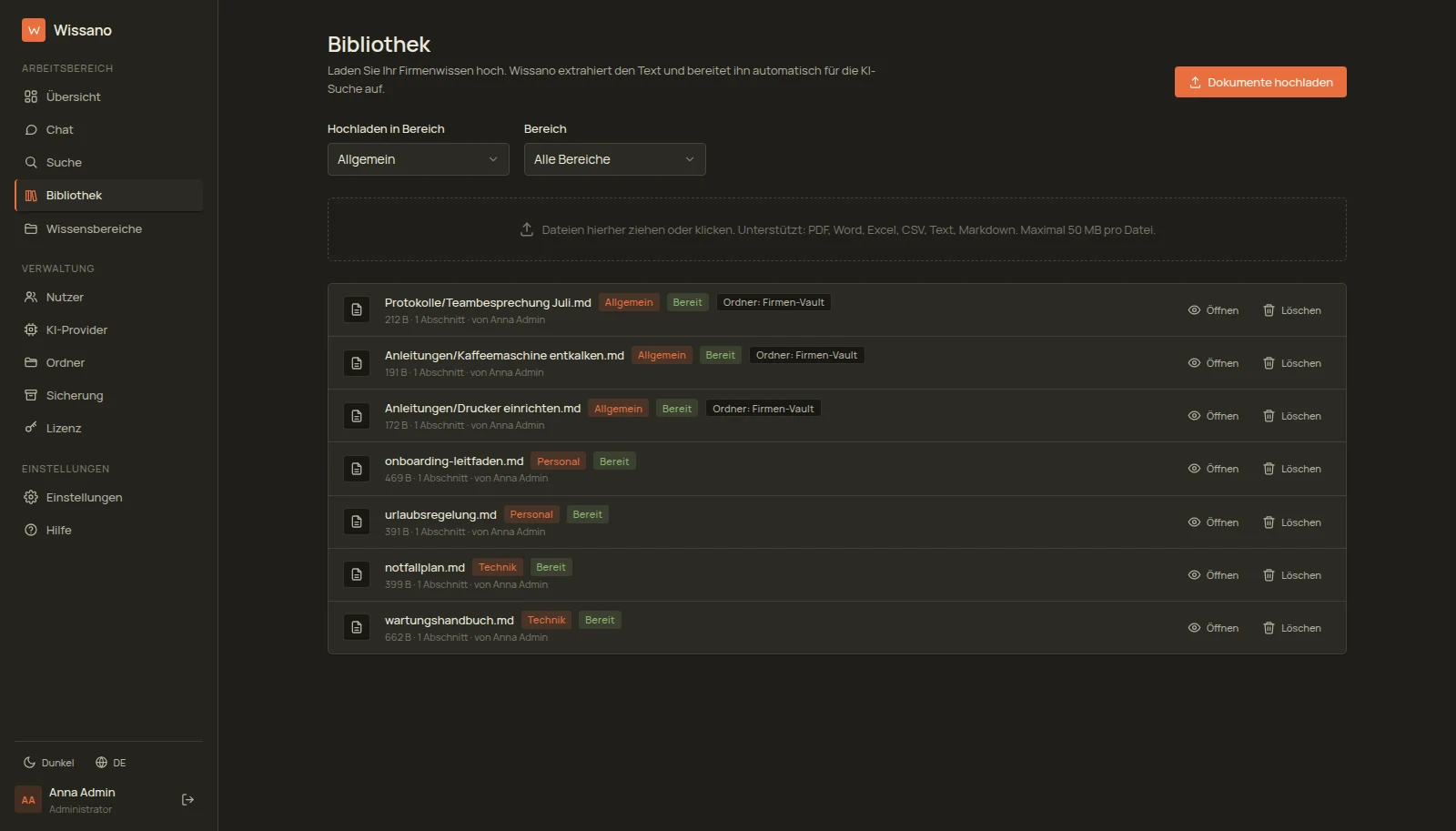
Task: Switch language using the DE toggle
Action: pyautogui.click(x=111, y=763)
